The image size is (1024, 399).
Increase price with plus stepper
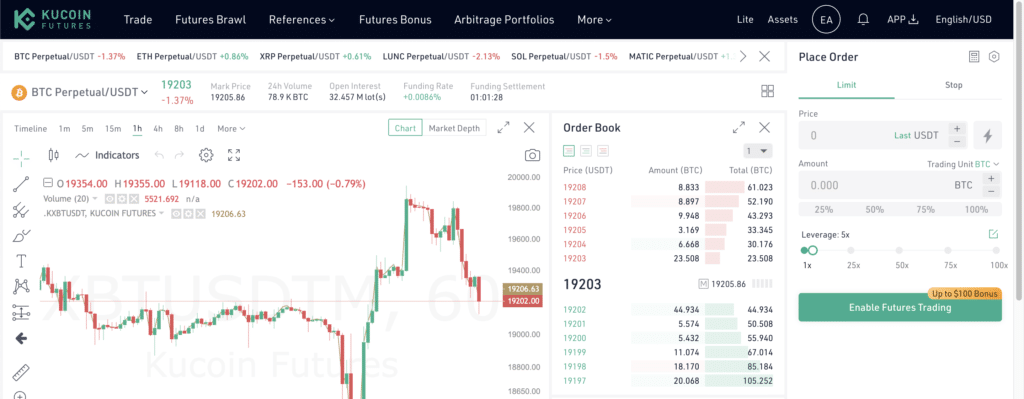click(957, 129)
